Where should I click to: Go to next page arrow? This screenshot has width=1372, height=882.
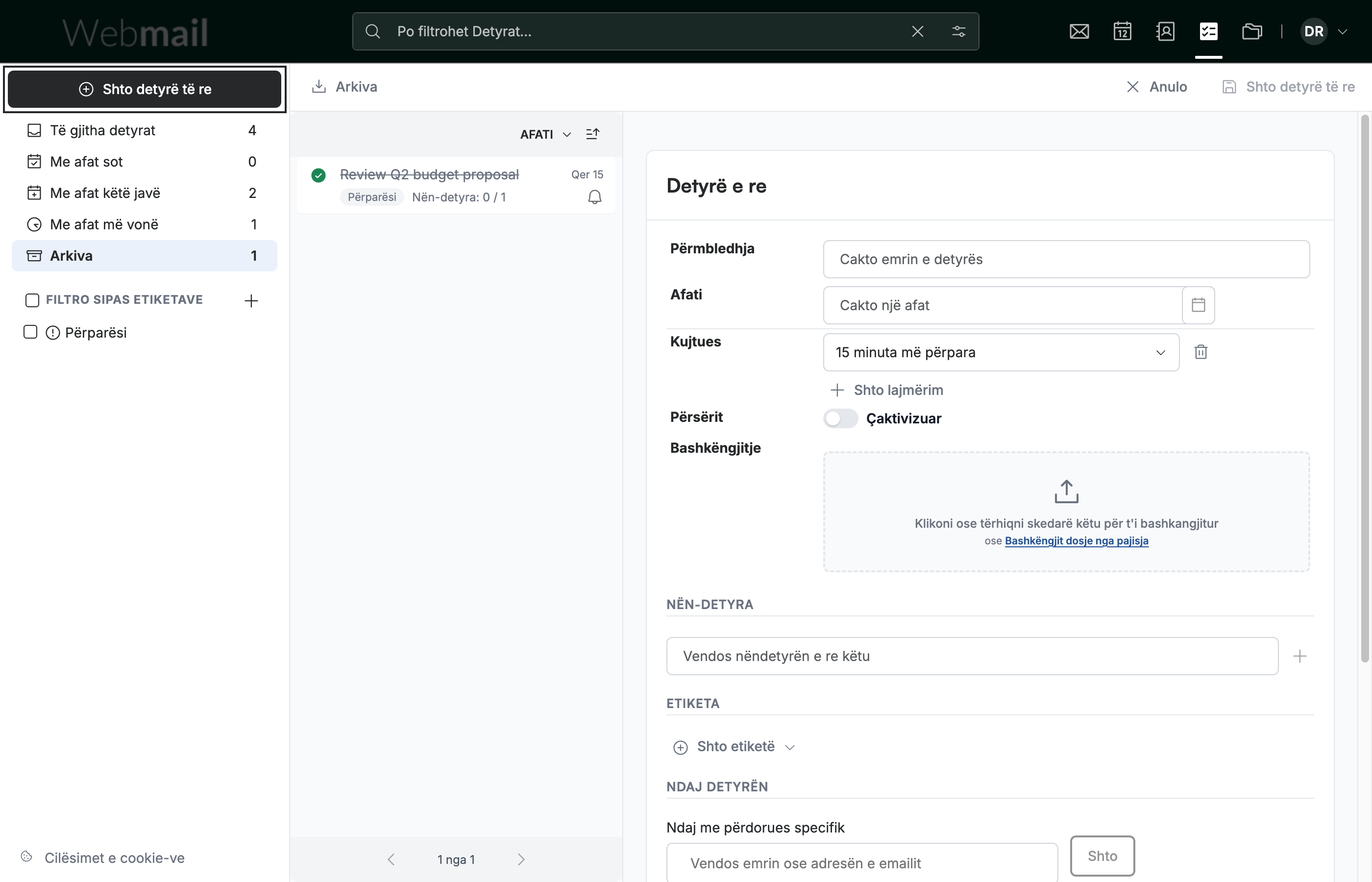pyautogui.click(x=520, y=859)
